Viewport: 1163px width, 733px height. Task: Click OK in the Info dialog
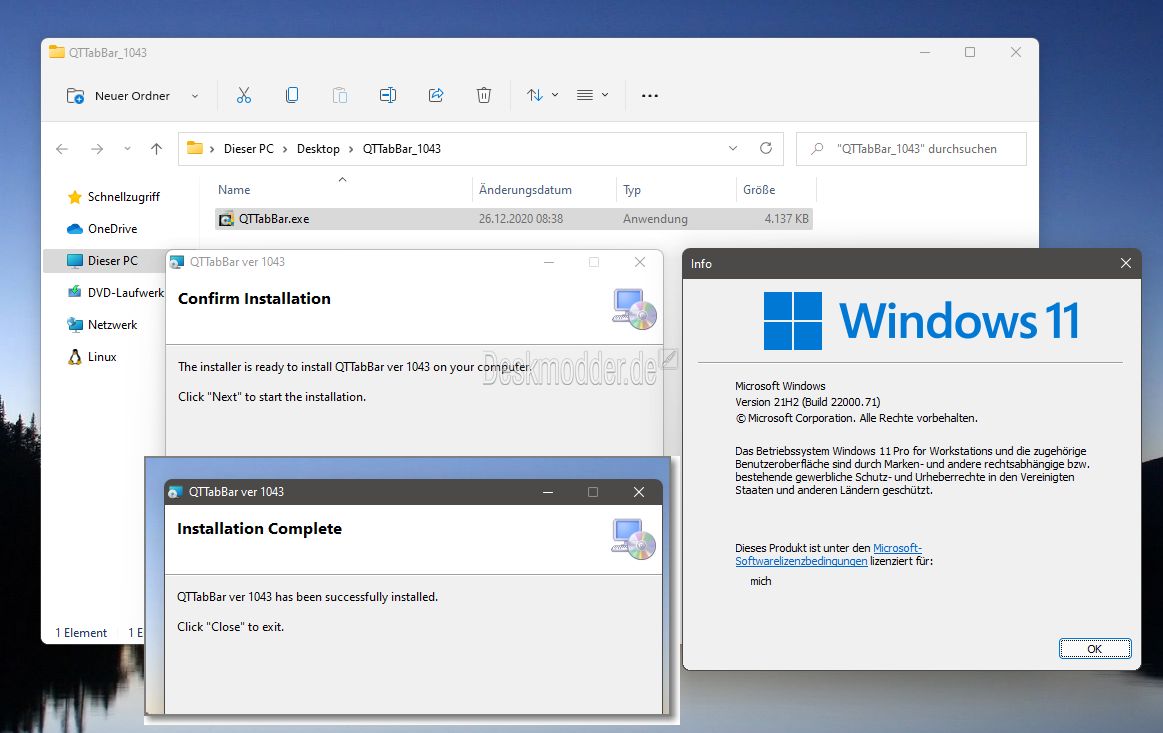tap(1095, 648)
